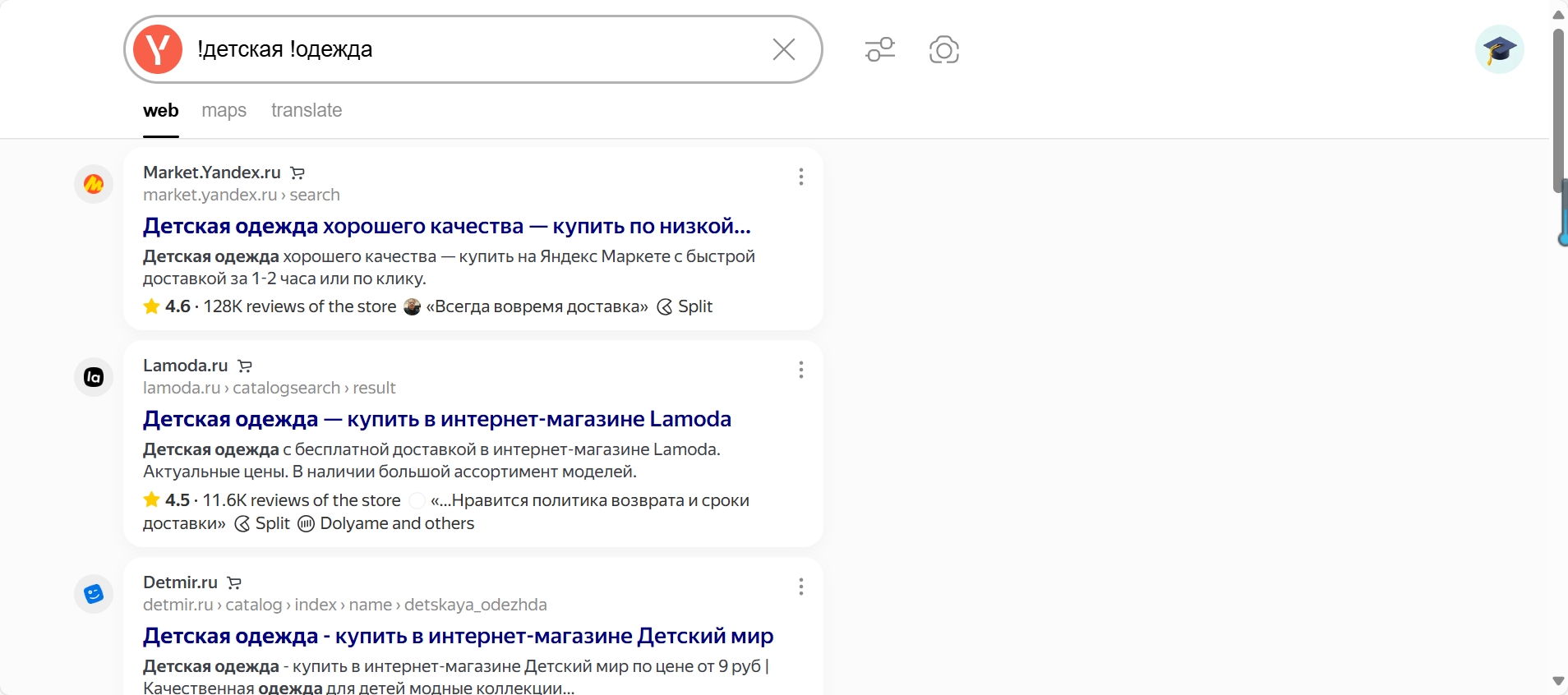The height and width of the screenshot is (695, 1568).
Task: Click the scrollbar down arrow
Action: [x=1558, y=681]
